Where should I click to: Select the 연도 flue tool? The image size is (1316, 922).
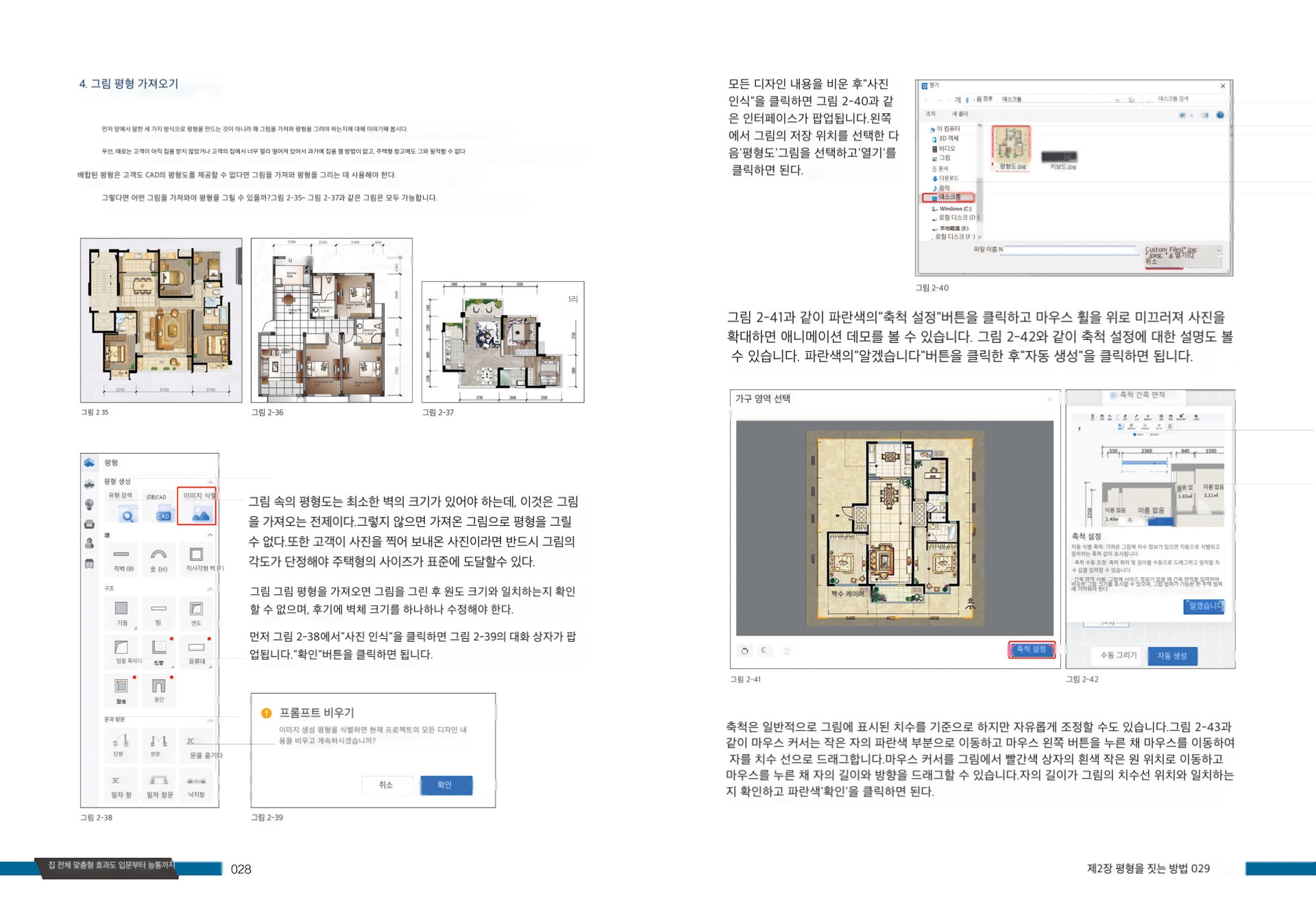tap(197, 613)
